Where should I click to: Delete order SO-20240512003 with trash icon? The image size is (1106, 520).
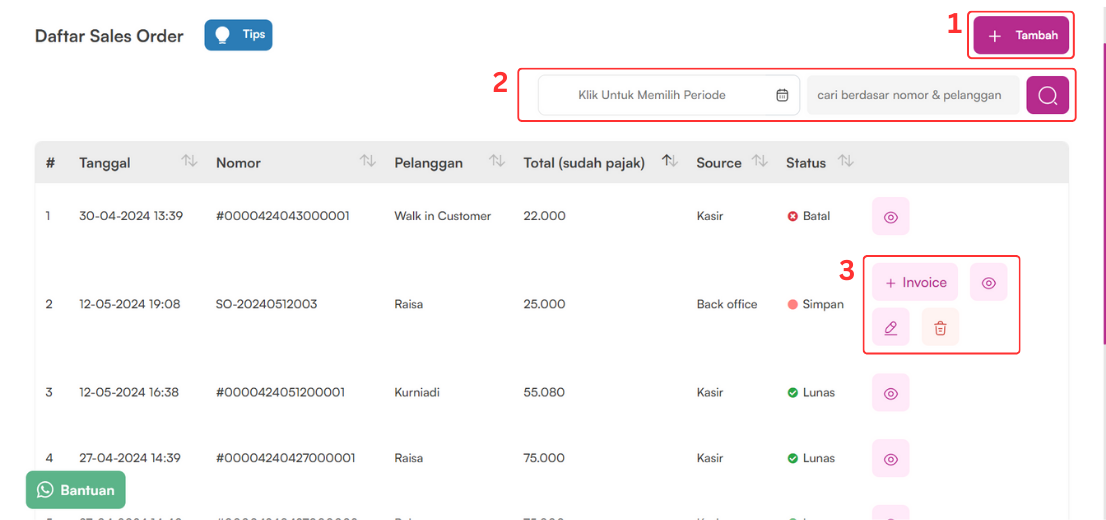(x=940, y=327)
